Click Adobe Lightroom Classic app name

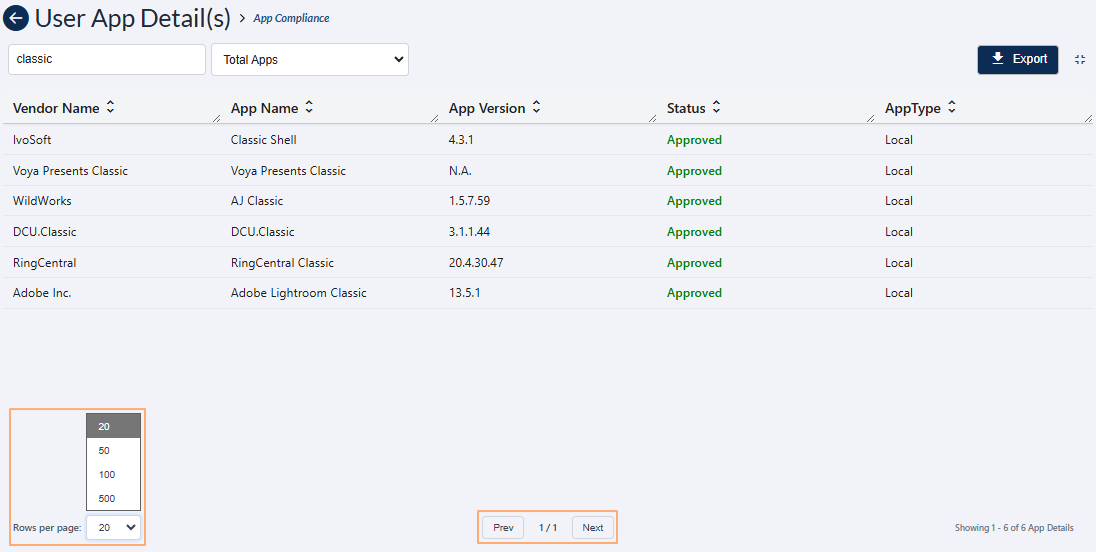coord(298,293)
